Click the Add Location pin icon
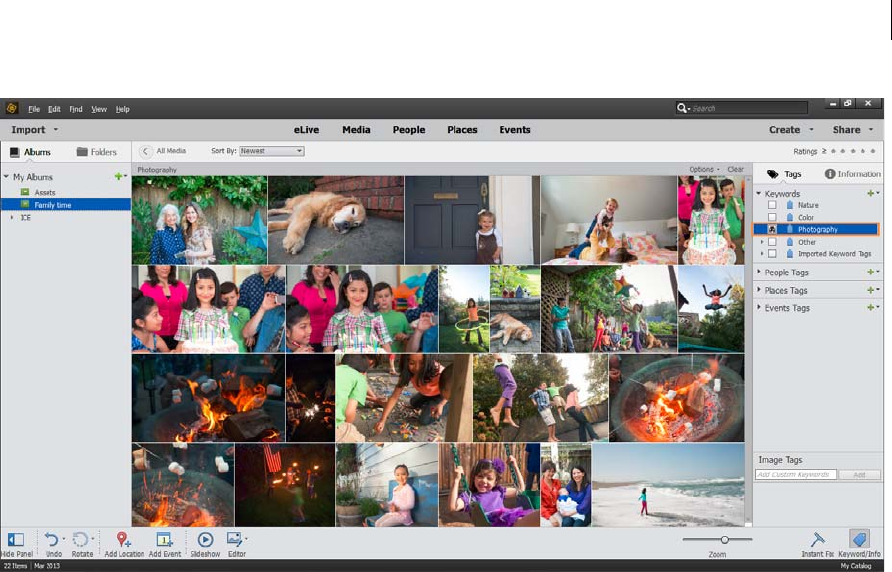The image size is (892, 572). (x=122, y=539)
